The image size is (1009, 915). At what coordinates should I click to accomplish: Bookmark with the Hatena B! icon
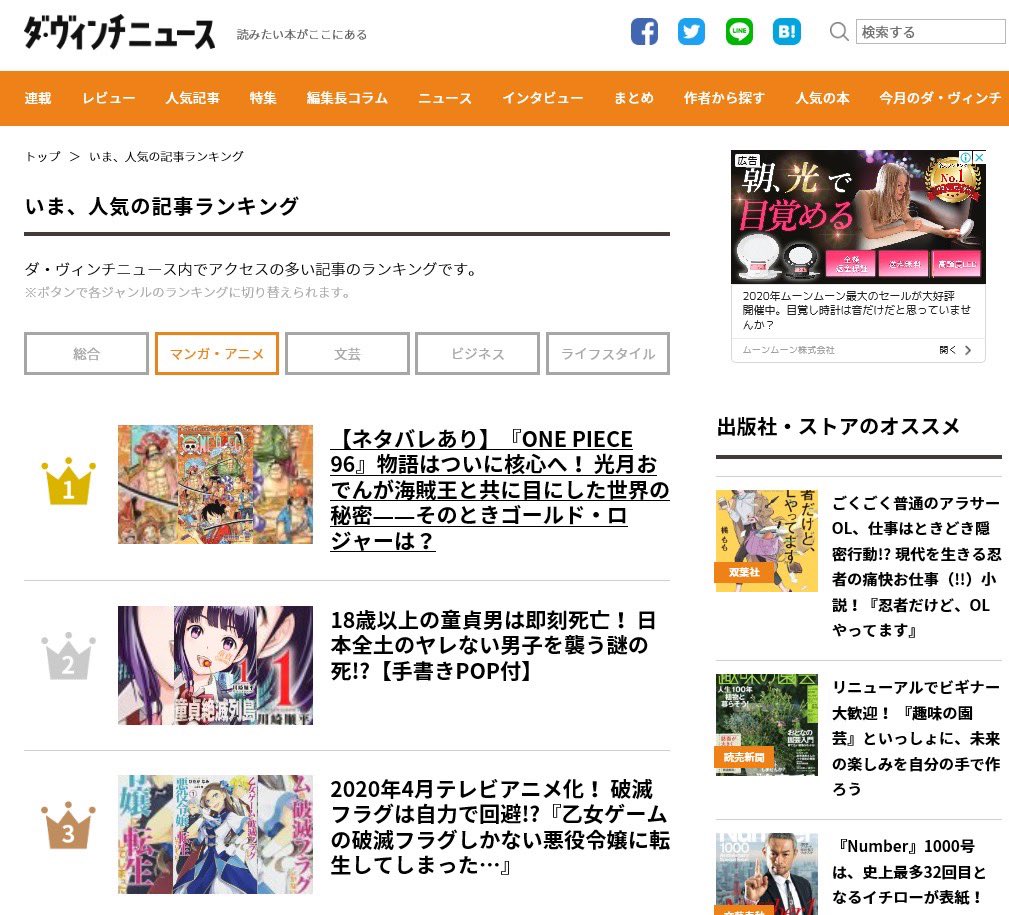point(787,32)
